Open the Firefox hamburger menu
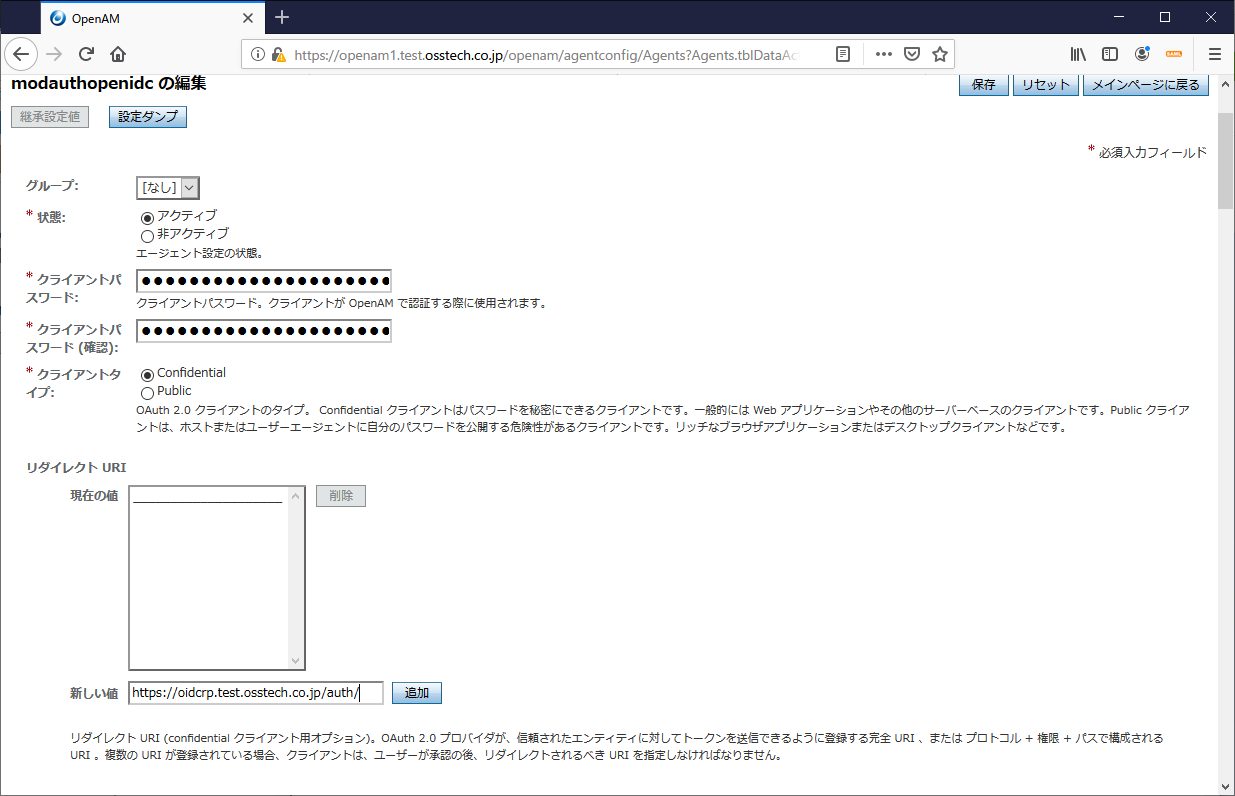Image resolution: width=1235 pixels, height=796 pixels. click(1213, 54)
